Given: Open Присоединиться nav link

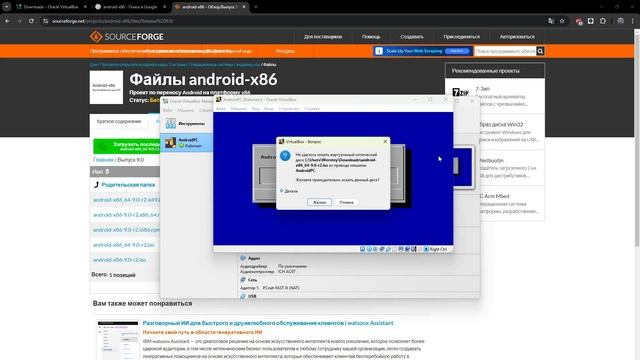Looking at the screenshot, I should [462, 37].
